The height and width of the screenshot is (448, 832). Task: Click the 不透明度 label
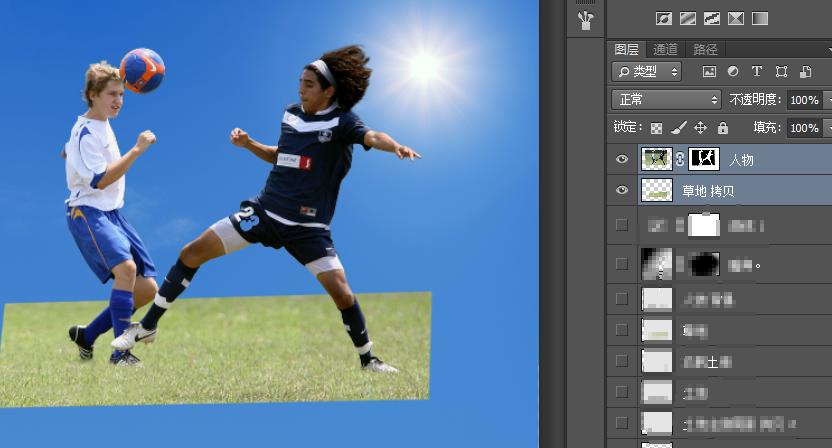(755, 100)
